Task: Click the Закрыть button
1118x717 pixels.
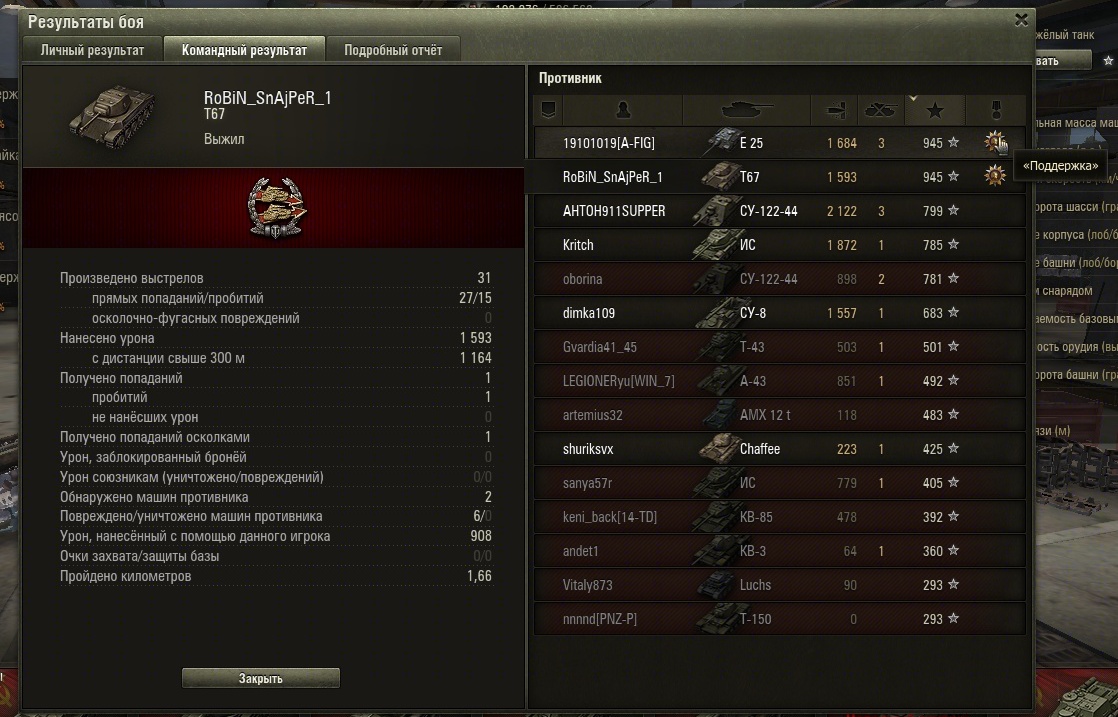Action: (x=260, y=678)
